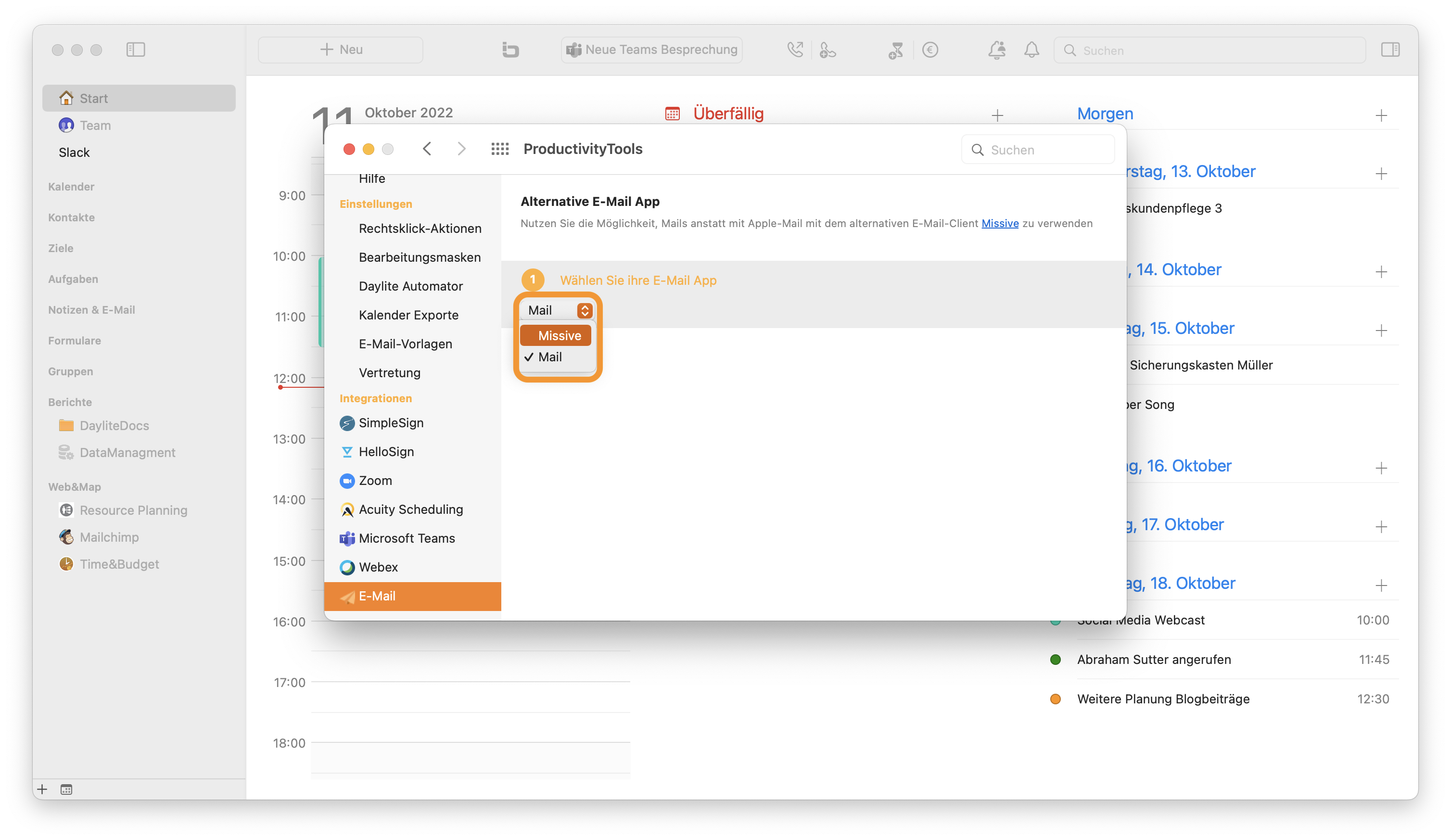This screenshot has width=1451, height=840.
Task: Click the euro coin icon
Action: click(930, 50)
